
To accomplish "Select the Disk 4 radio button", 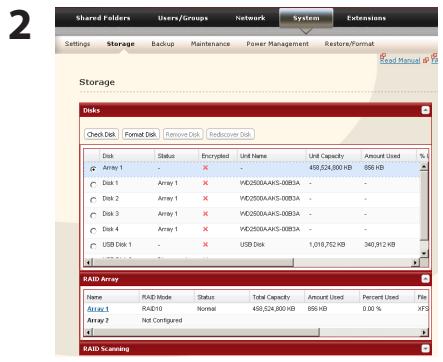I will pos(93,230).
